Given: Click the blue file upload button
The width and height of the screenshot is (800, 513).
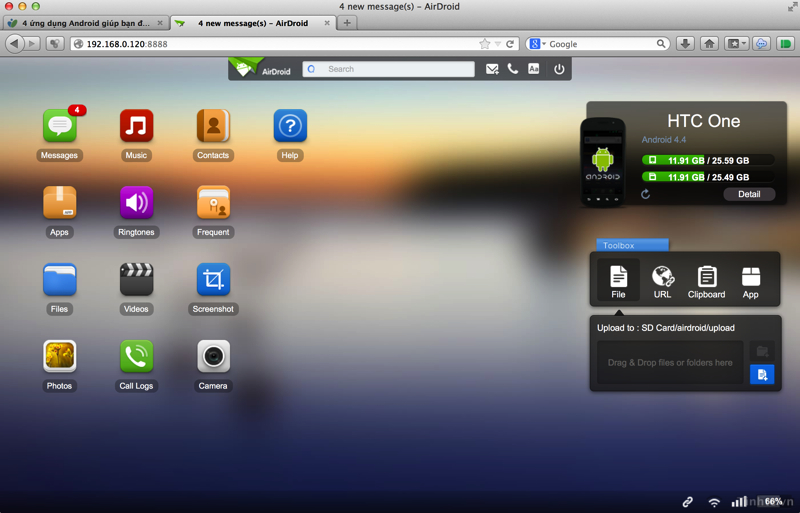Looking at the screenshot, I should [x=762, y=375].
